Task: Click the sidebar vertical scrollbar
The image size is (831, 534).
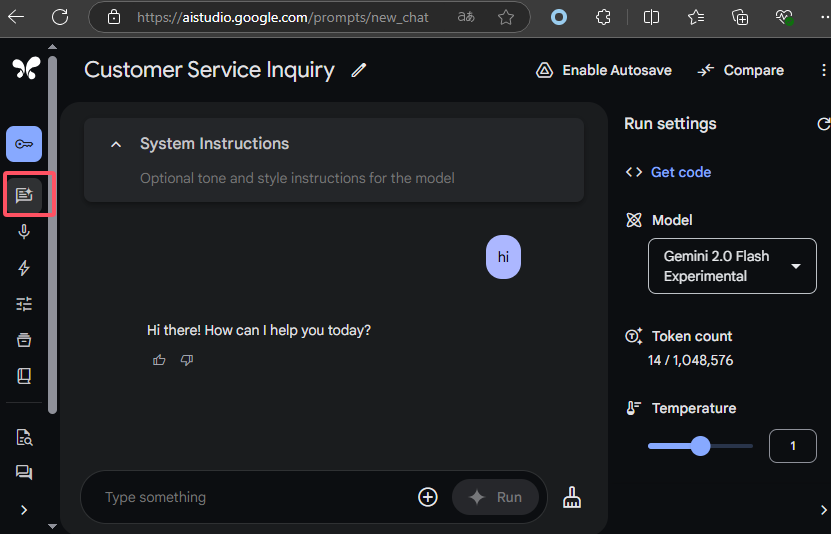Action: tap(52, 234)
